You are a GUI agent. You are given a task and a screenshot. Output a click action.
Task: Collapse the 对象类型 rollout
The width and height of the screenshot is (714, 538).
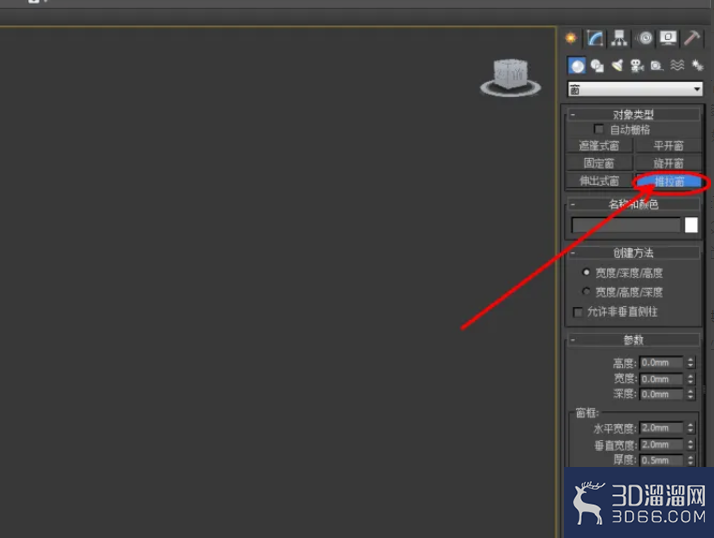coord(633,114)
